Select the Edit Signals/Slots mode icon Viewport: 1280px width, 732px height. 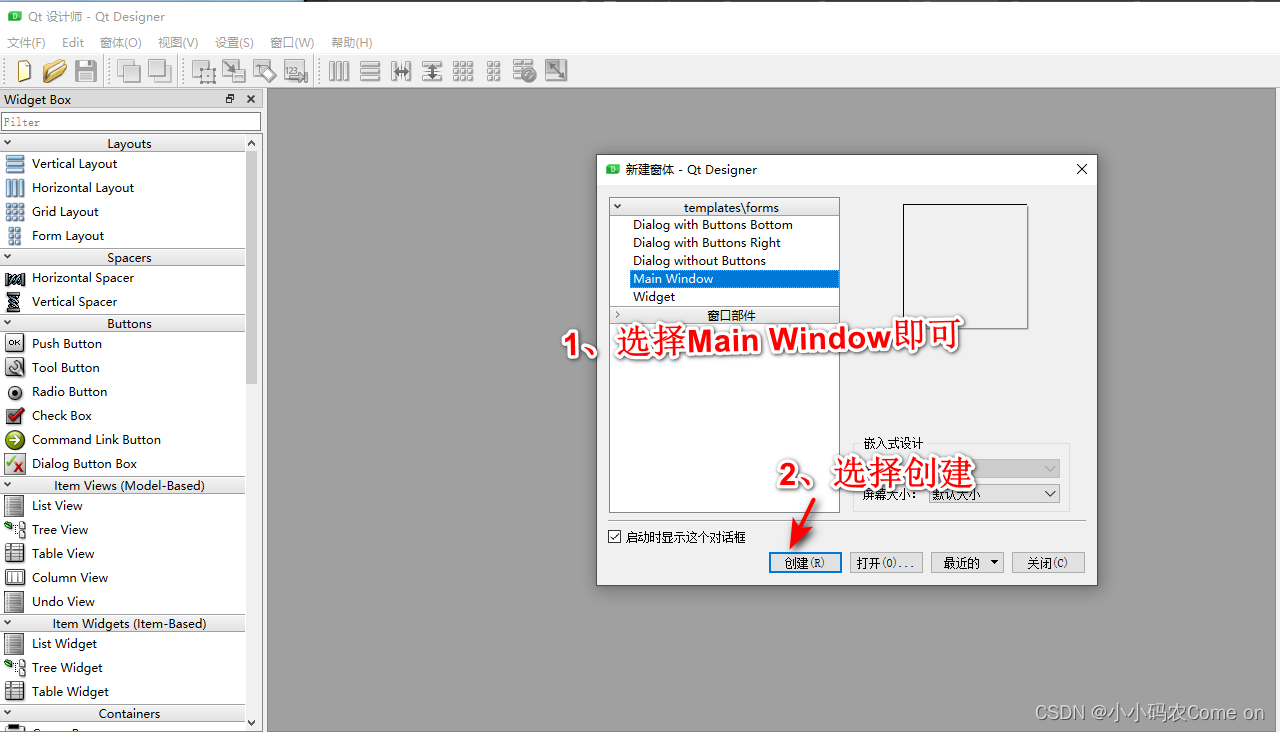[x=234, y=71]
